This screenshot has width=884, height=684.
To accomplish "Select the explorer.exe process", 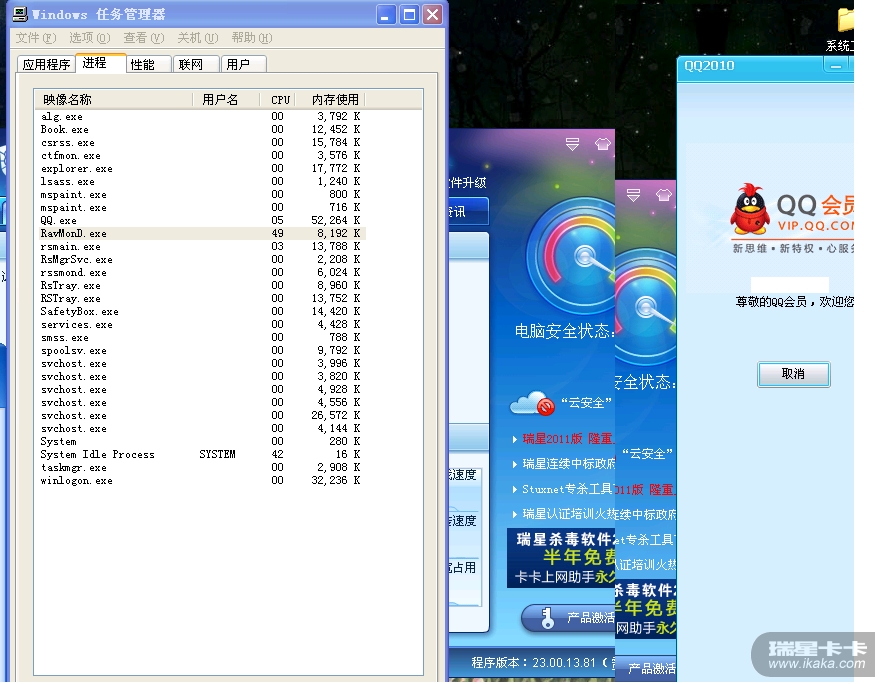I will point(201,169).
